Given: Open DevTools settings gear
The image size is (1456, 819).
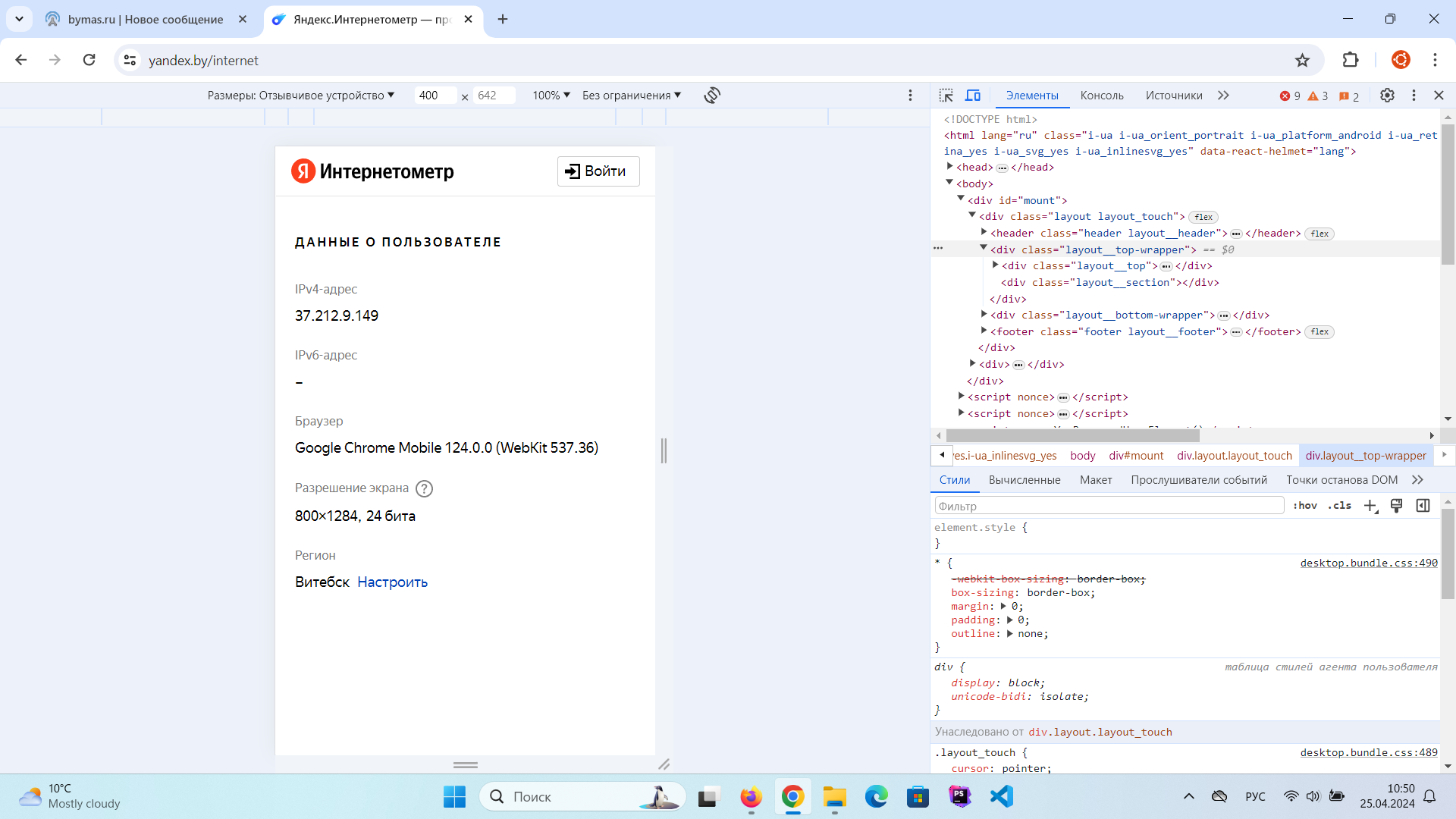Looking at the screenshot, I should (x=1387, y=96).
